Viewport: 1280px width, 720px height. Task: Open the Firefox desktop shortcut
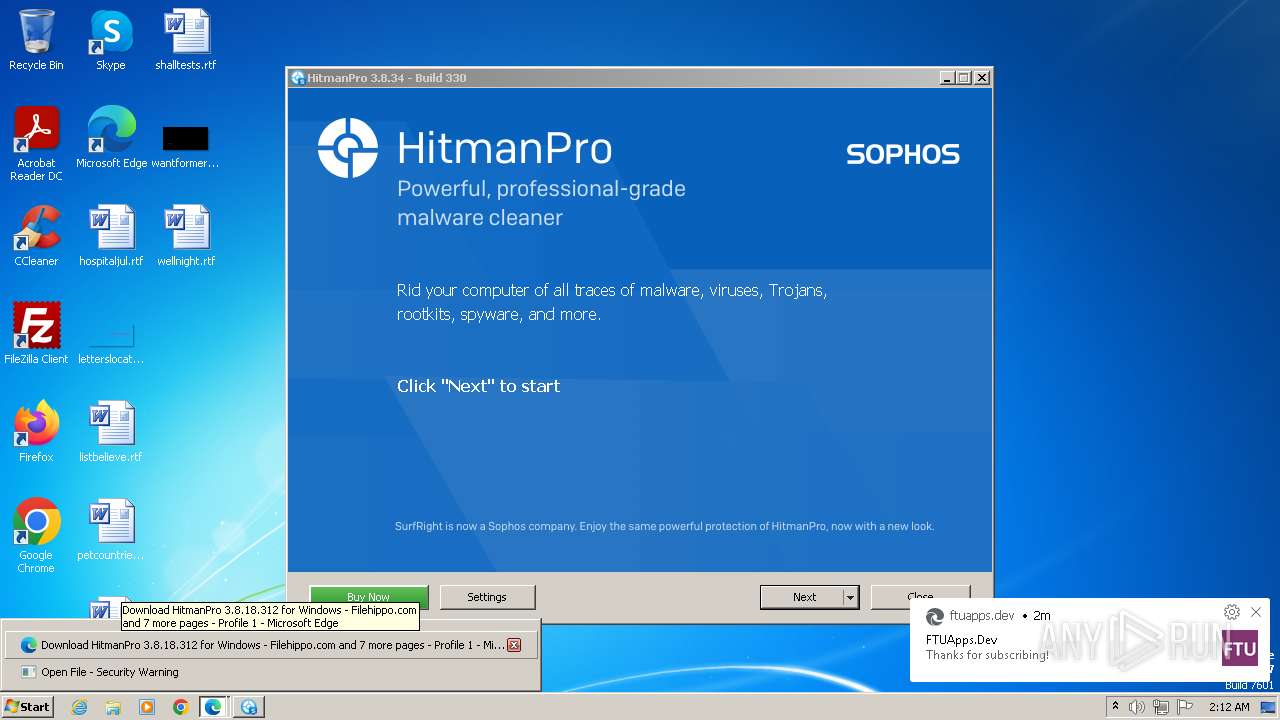(x=36, y=432)
